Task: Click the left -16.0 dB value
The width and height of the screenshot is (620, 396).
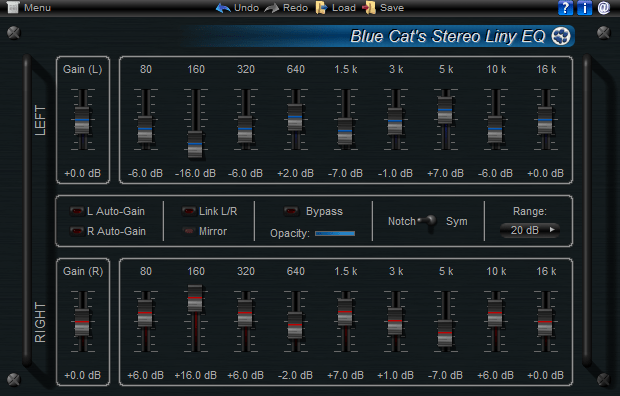Action: coord(195,173)
